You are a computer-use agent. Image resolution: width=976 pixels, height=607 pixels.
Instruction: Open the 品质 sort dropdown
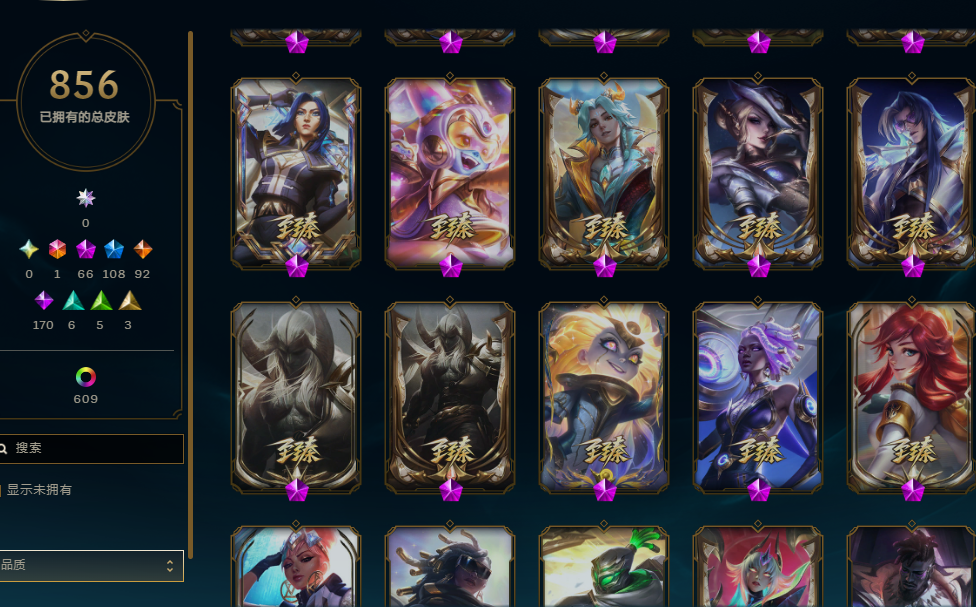92,565
